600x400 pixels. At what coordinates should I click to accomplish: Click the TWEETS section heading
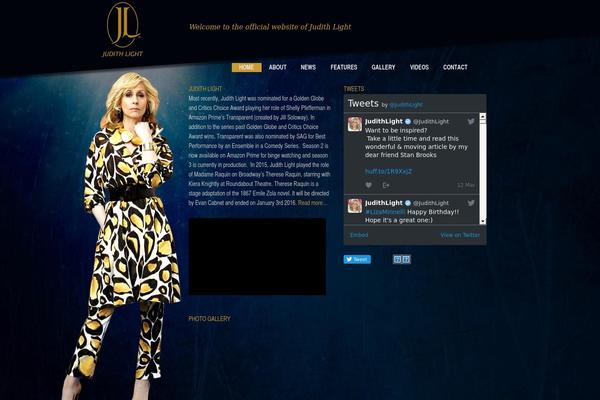point(354,89)
